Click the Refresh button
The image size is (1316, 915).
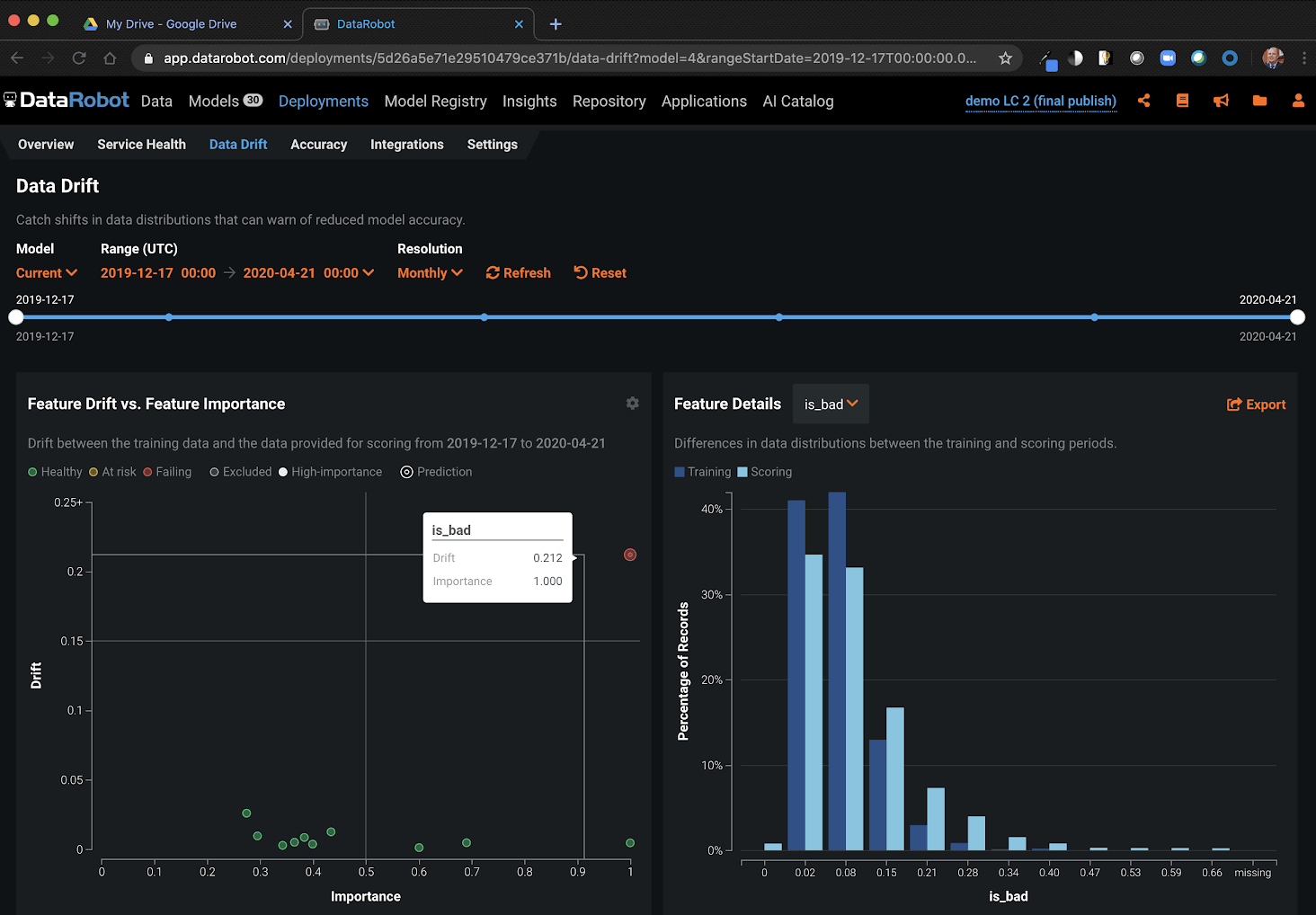pos(518,273)
